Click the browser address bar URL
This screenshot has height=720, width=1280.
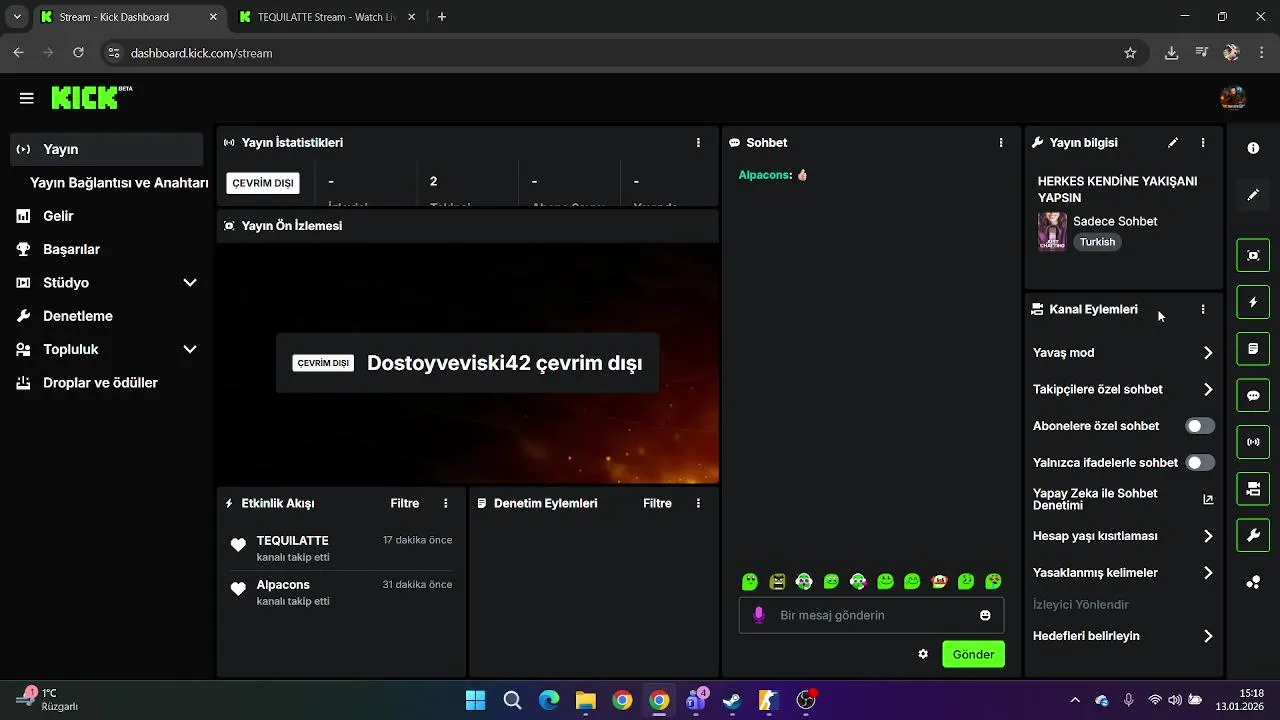coord(202,53)
